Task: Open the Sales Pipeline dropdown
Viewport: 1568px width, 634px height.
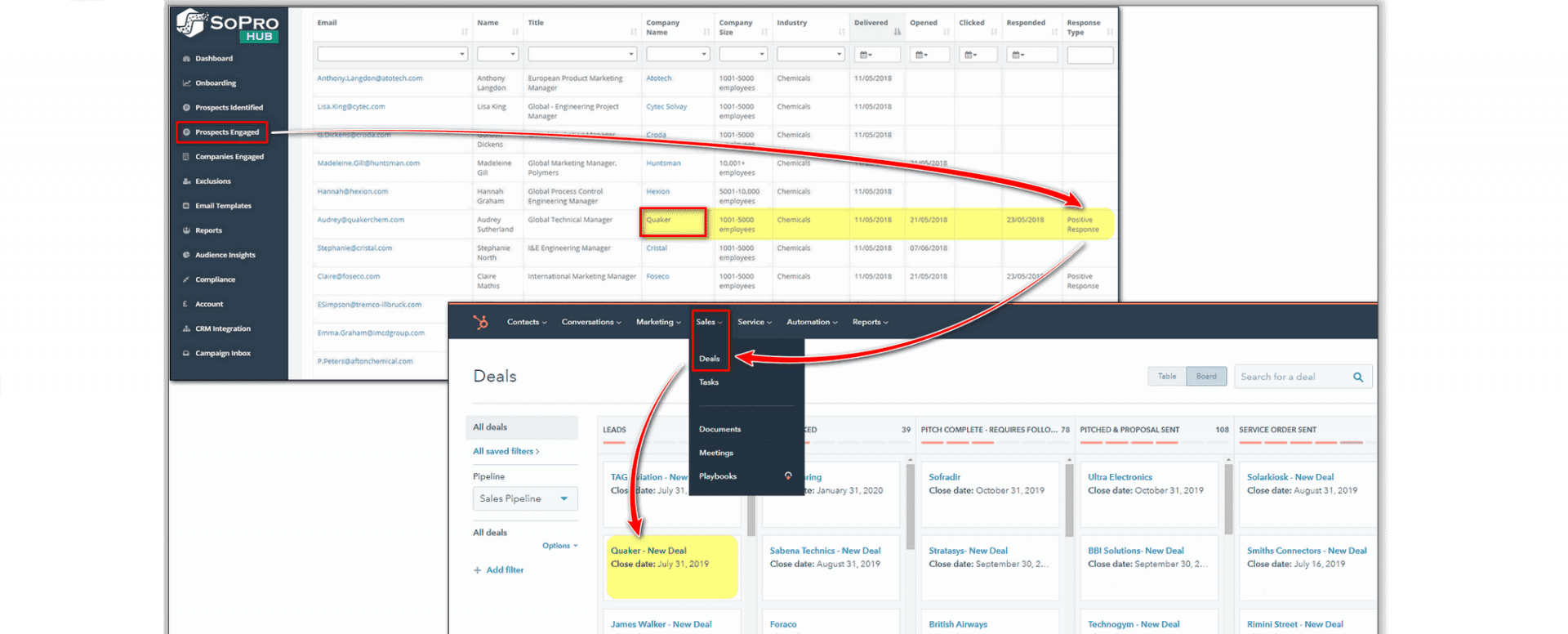Action: click(525, 498)
